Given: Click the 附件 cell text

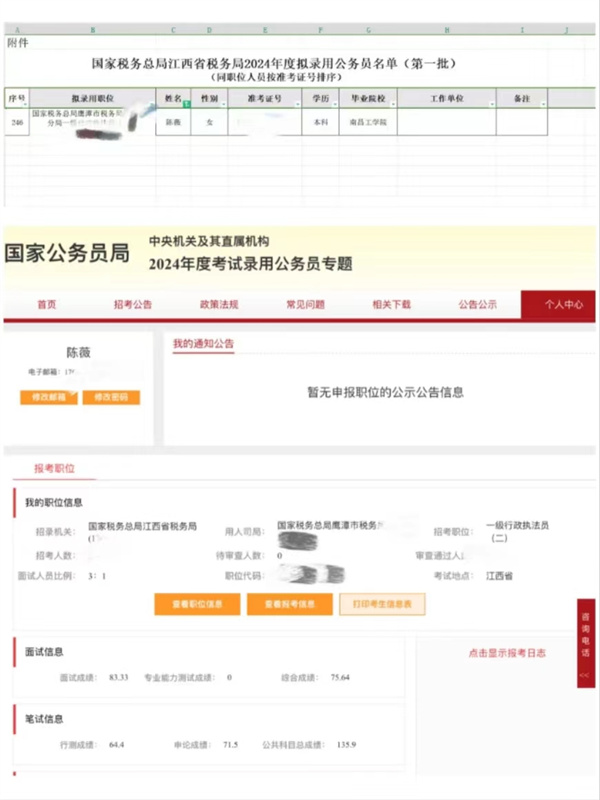Looking at the screenshot, I should point(17,43).
